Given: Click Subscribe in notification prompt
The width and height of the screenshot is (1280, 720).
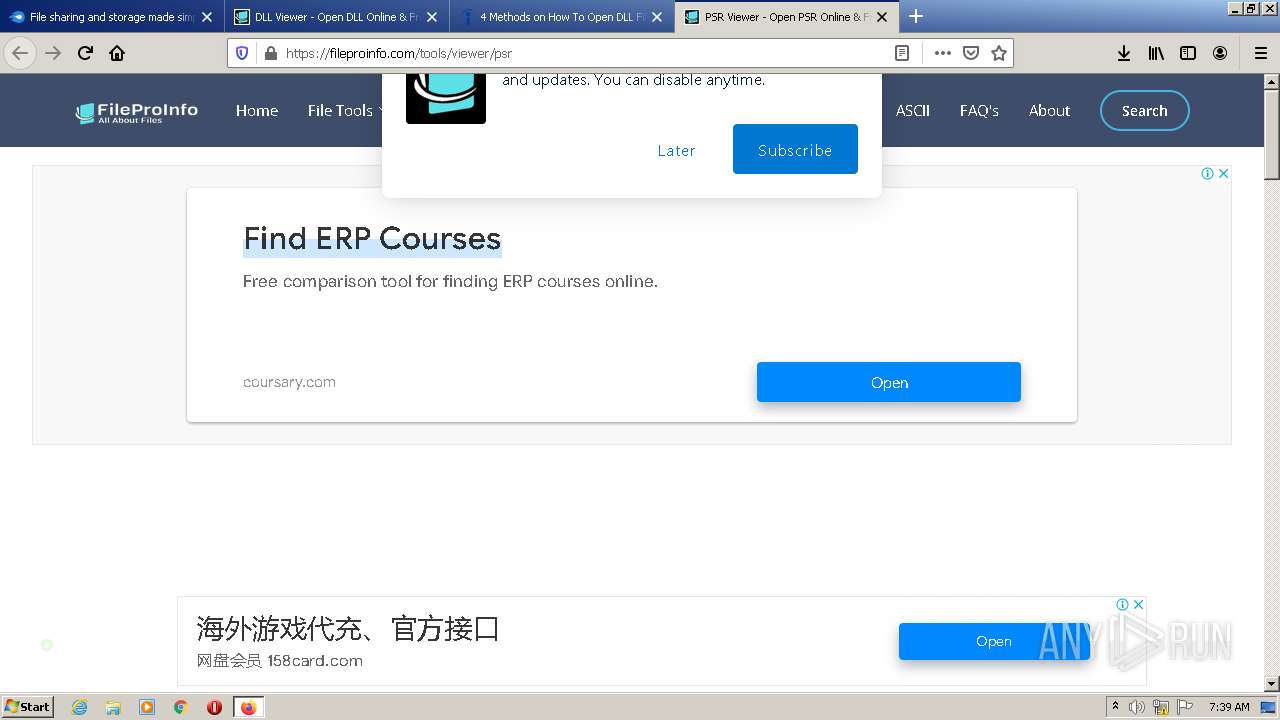Looking at the screenshot, I should pos(795,149).
